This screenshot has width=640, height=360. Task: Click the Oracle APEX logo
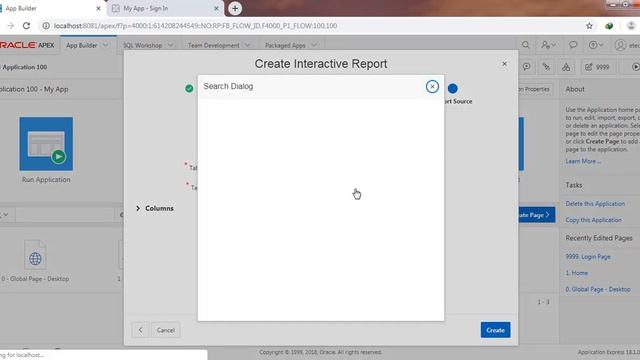pyautogui.click(x=27, y=45)
